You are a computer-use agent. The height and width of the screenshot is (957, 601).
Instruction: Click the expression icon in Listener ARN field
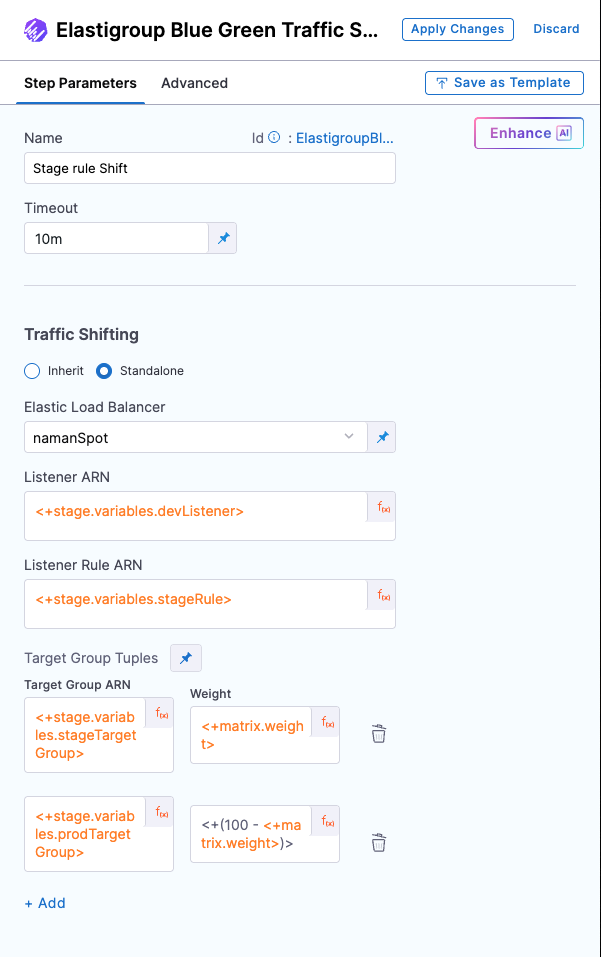point(384,508)
